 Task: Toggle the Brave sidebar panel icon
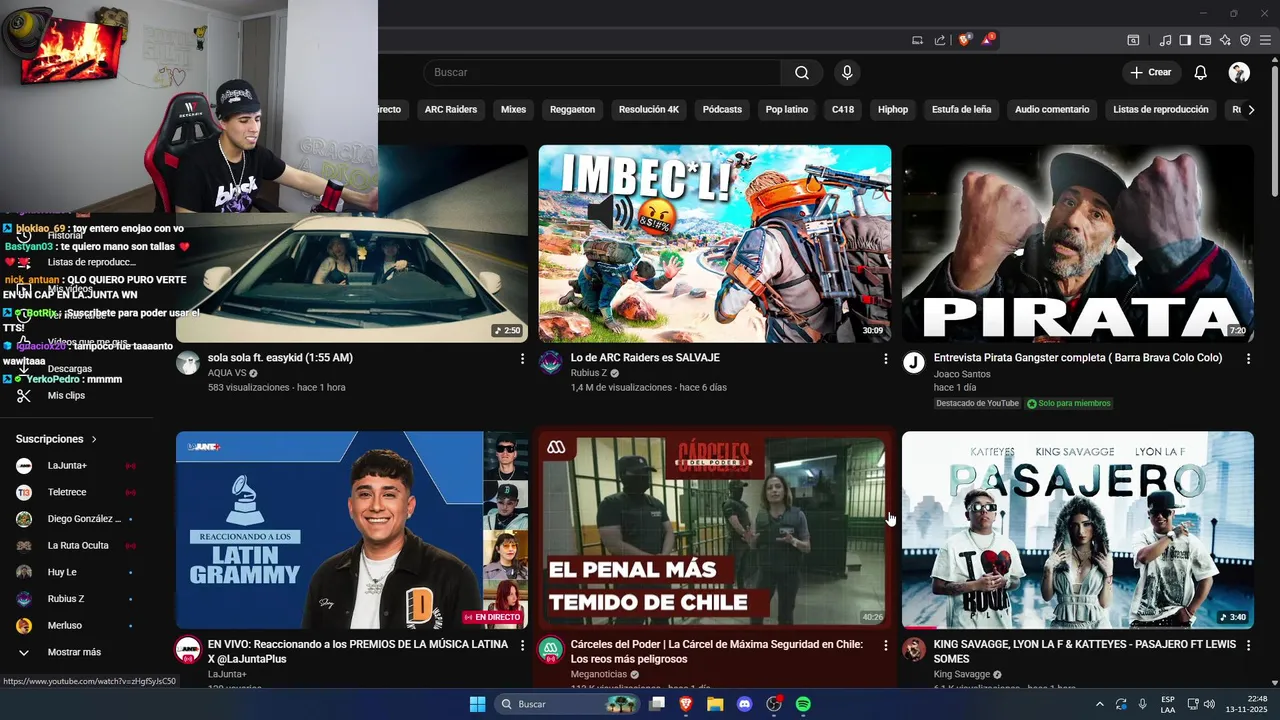pos(1185,40)
